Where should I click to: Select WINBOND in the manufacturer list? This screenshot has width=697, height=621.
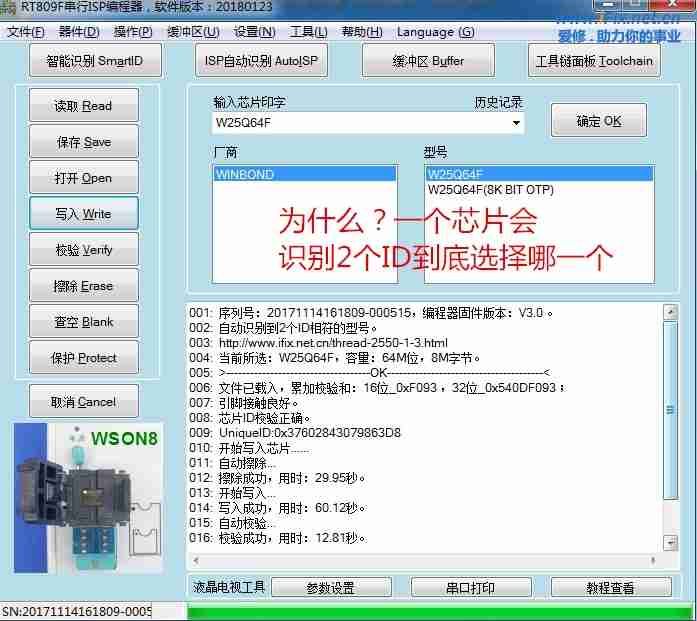point(305,174)
